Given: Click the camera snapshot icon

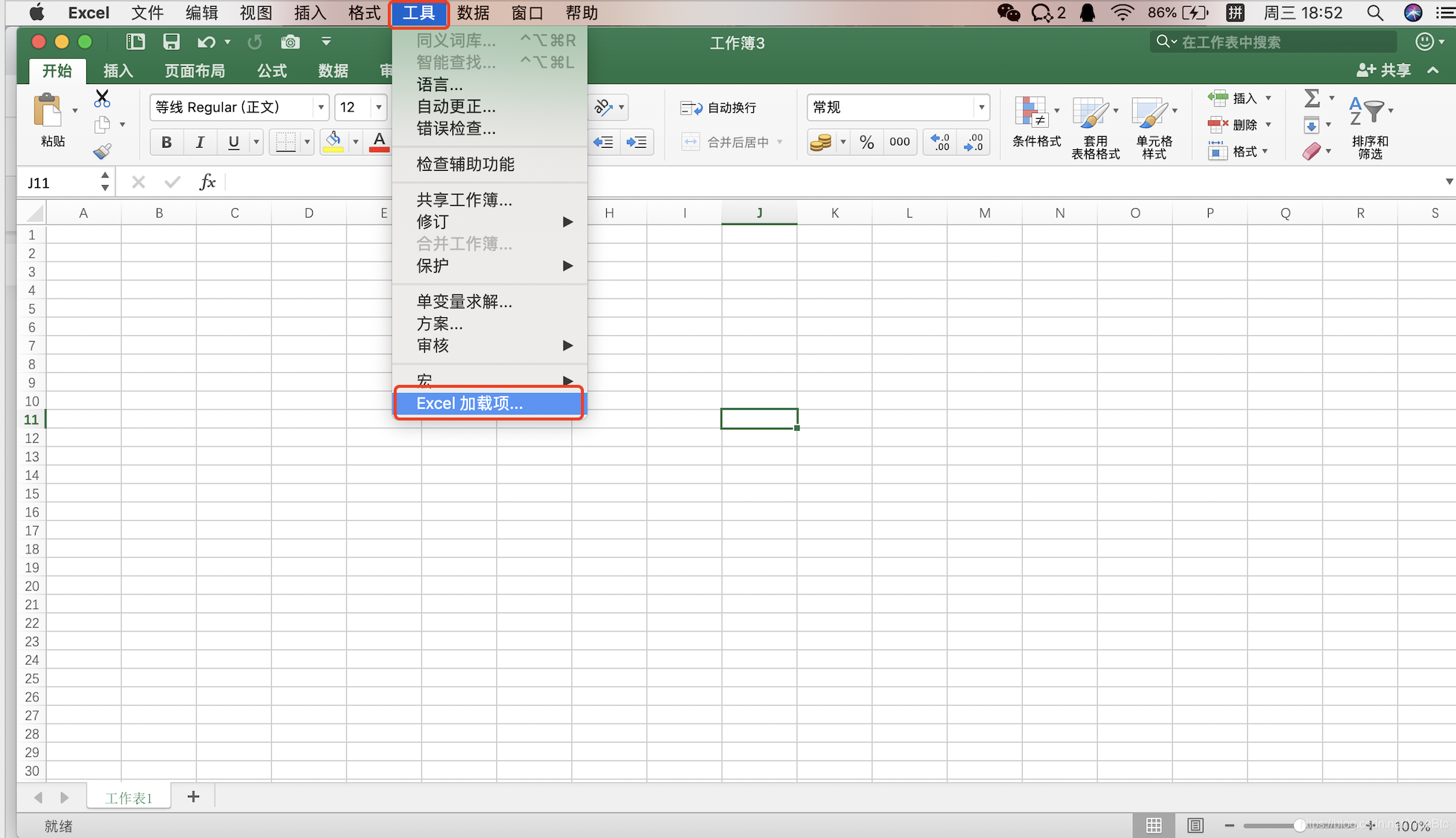Looking at the screenshot, I should 290,42.
